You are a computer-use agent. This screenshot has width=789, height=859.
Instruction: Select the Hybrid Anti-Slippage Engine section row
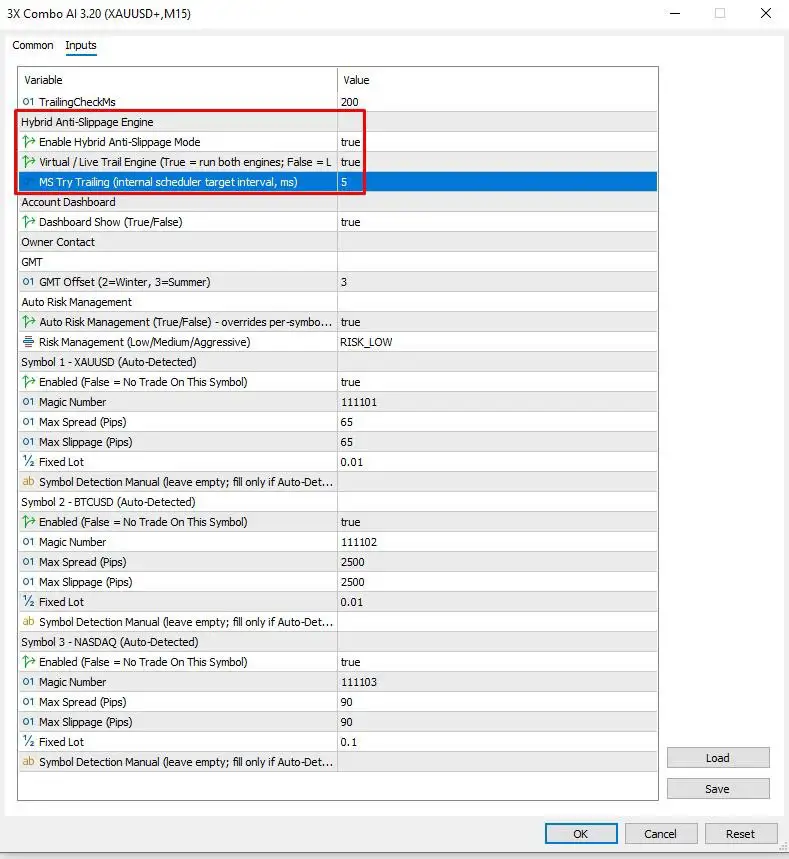pyautogui.click(x=338, y=122)
